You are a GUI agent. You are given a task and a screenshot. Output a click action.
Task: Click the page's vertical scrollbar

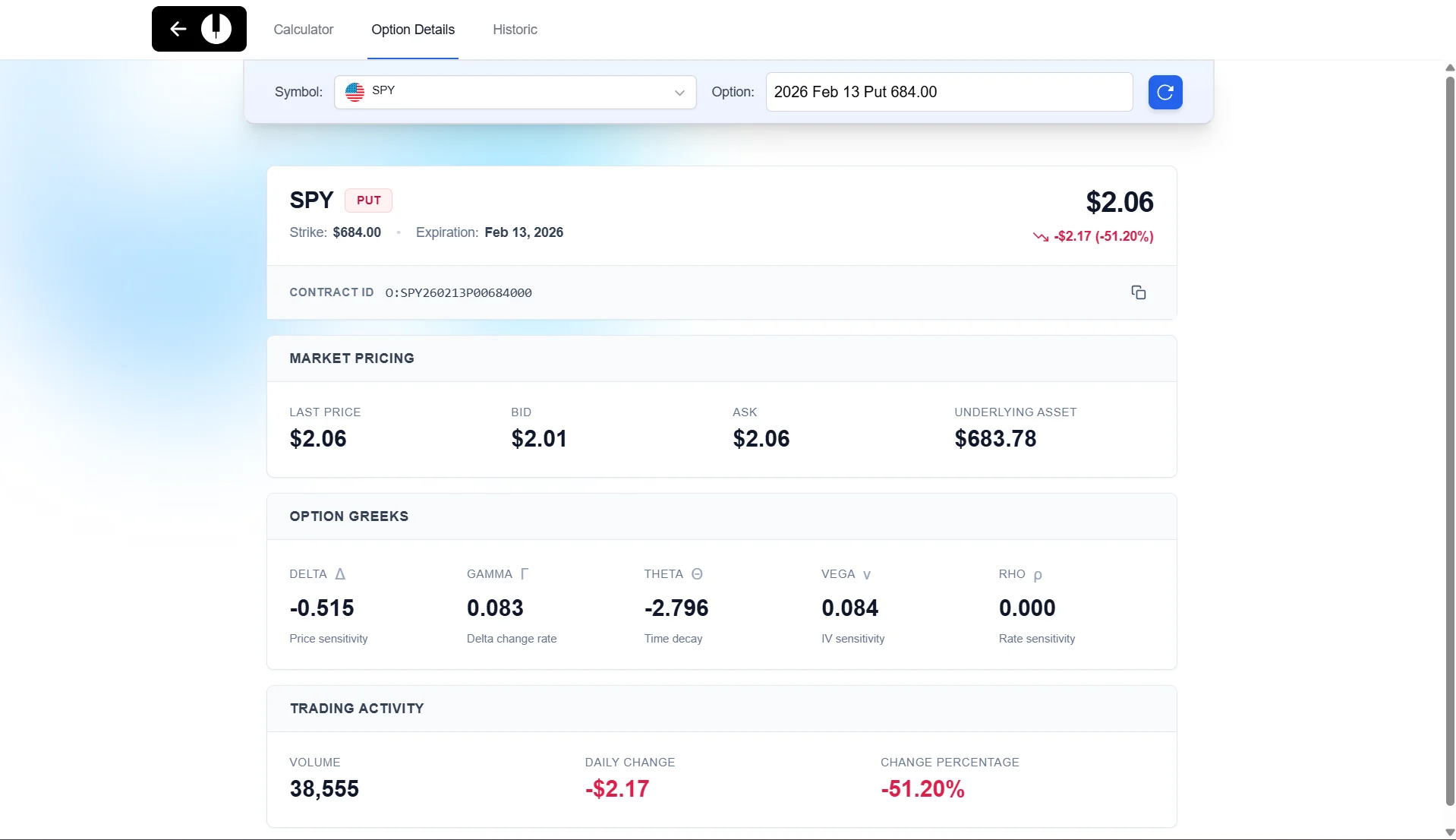tap(1450, 441)
